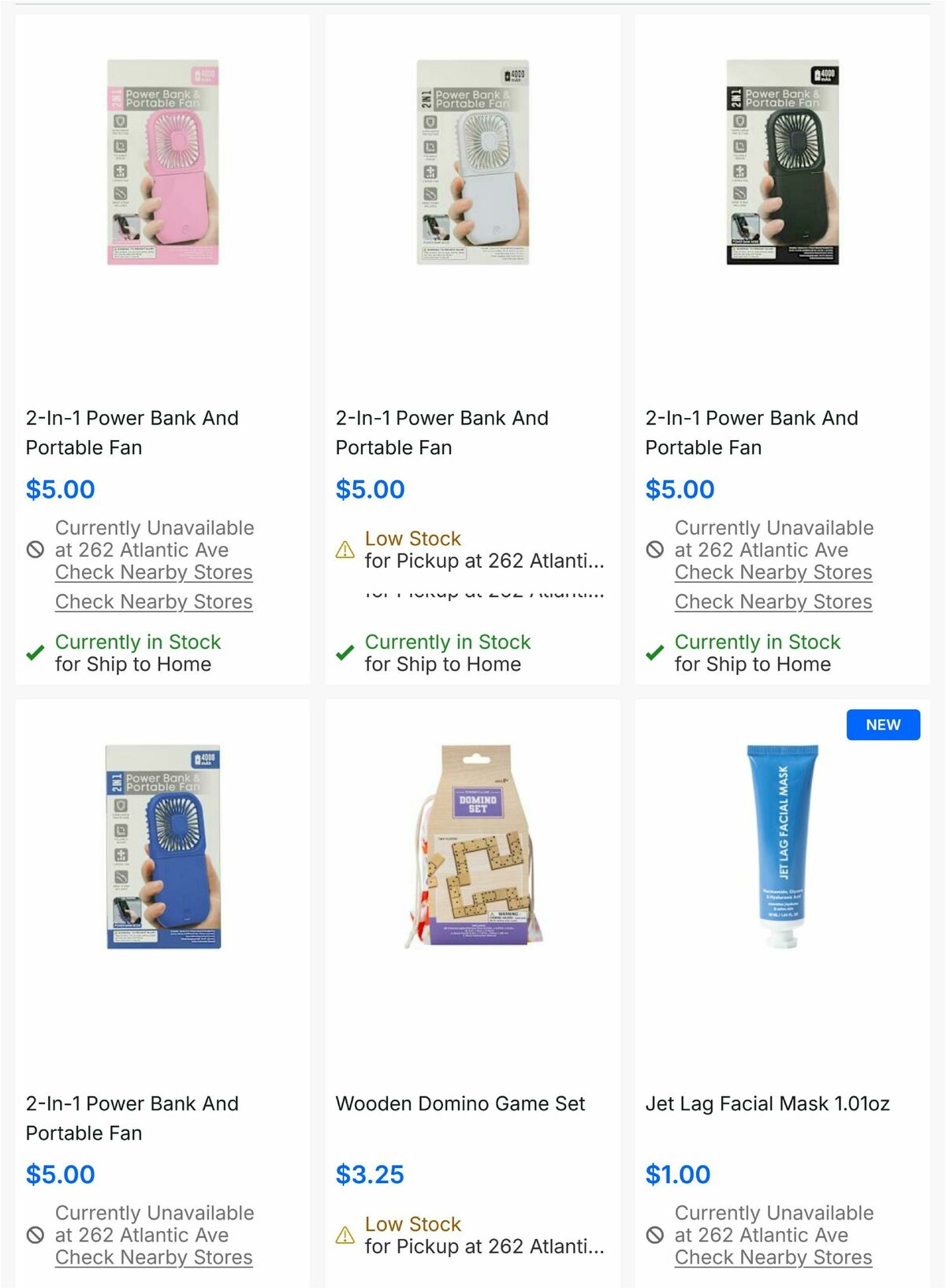Viewport: 946px width, 1288px height.
Task: Click the unavailable icon on pink fan listing
Action: click(x=35, y=550)
